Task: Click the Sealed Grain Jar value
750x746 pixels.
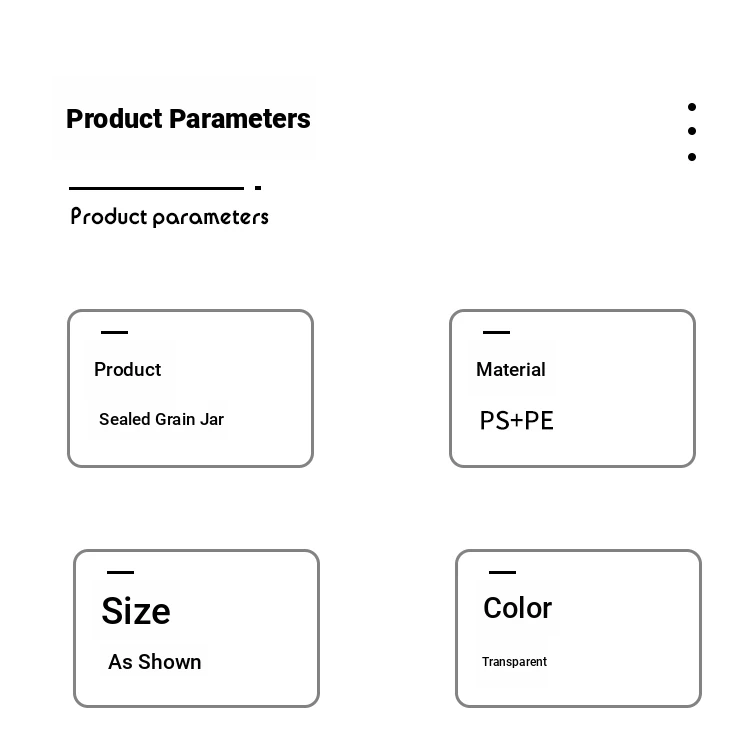Action: 161,419
